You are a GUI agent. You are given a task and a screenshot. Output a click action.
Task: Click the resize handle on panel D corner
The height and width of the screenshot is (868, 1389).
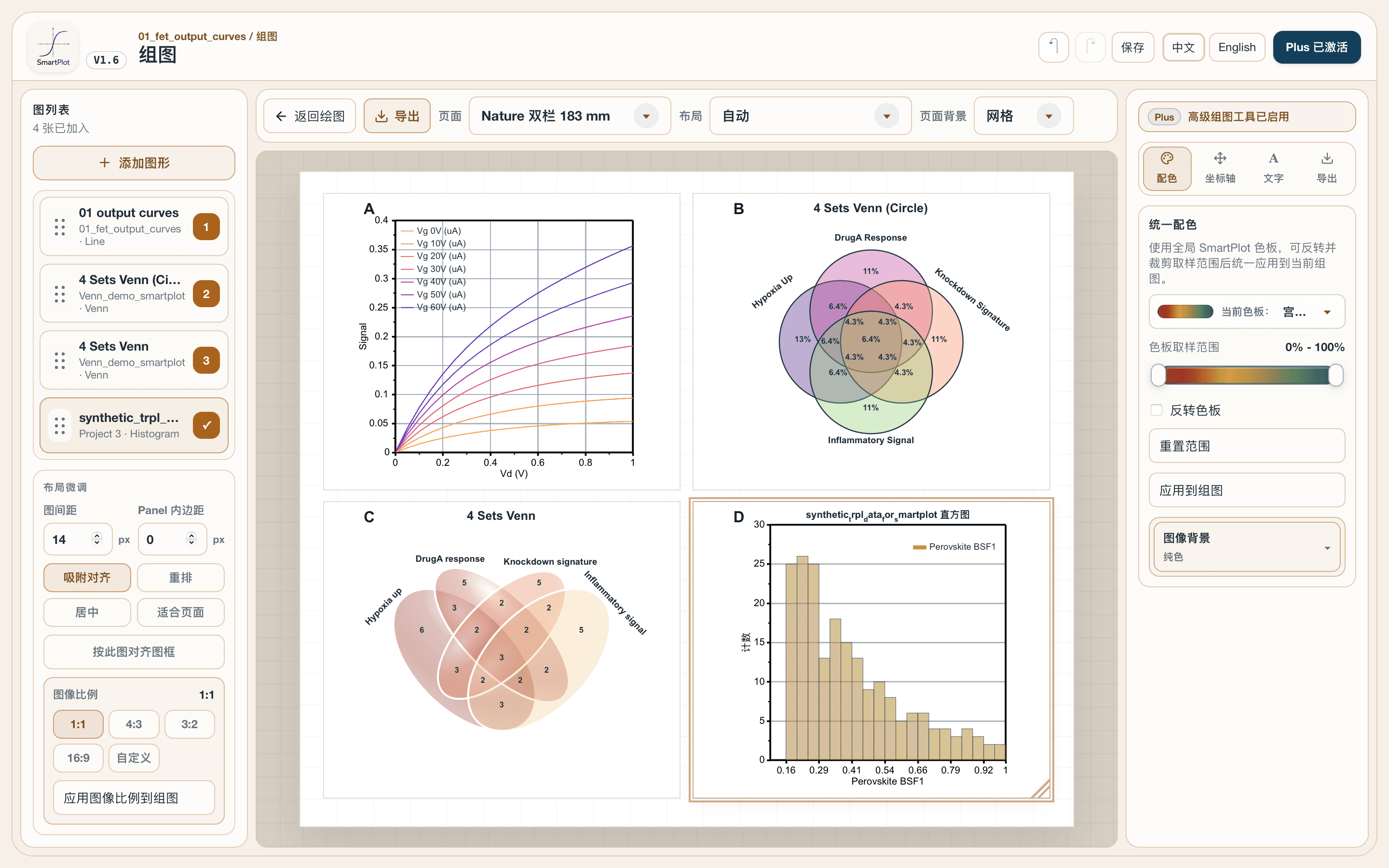pos(1041,789)
